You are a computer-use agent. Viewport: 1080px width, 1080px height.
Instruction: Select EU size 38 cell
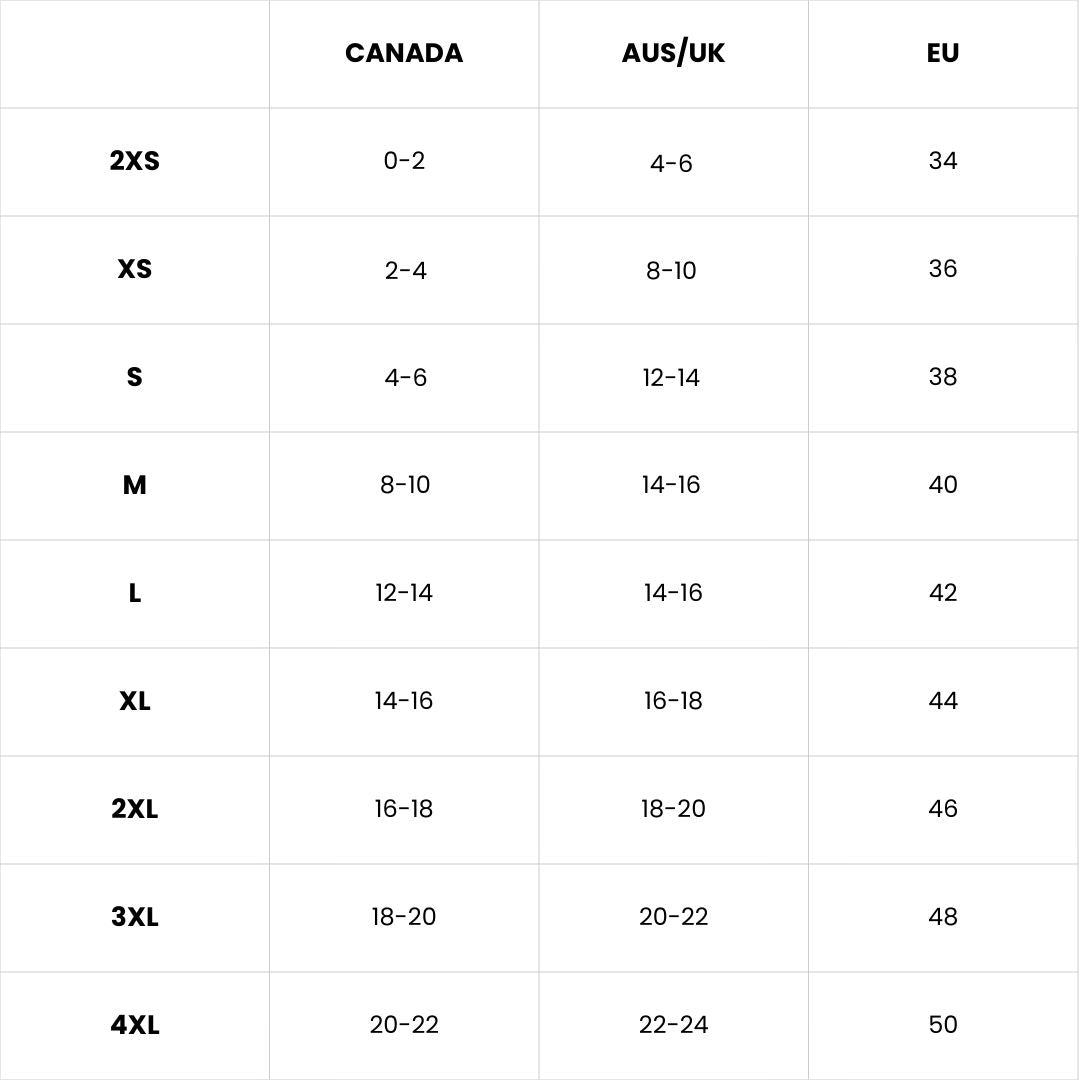(942, 377)
